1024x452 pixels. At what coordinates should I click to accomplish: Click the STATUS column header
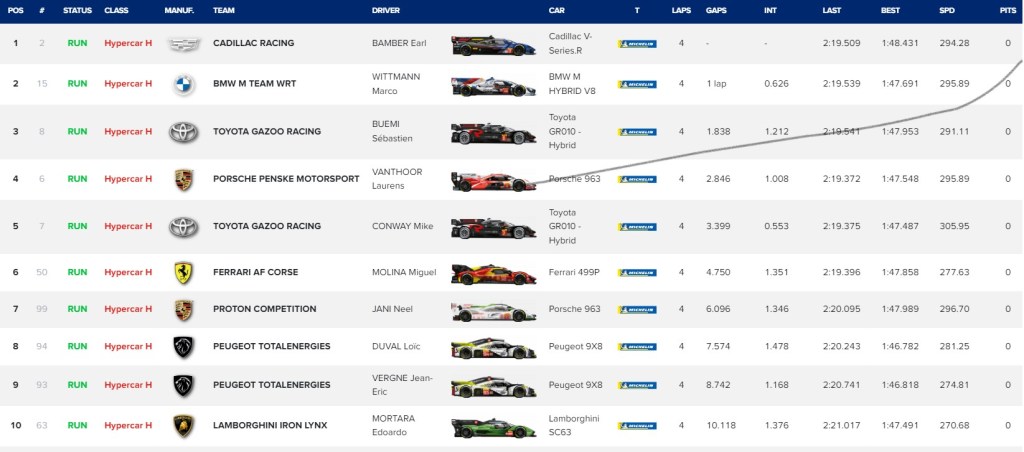(77, 10)
